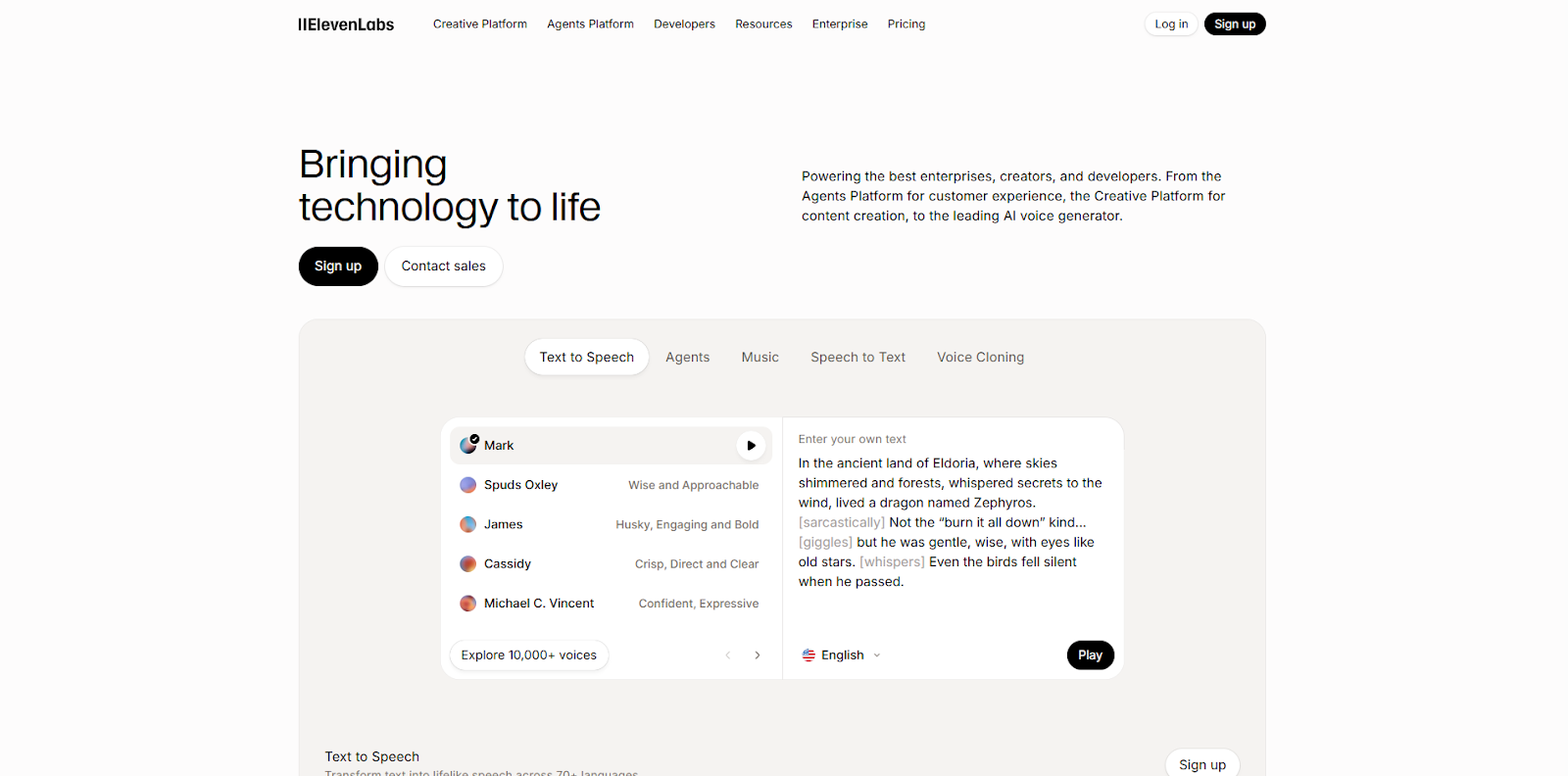Viewport: 1568px width, 776px height.
Task: Click the [whispers] tag in text
Action: [x=893, y=562]
